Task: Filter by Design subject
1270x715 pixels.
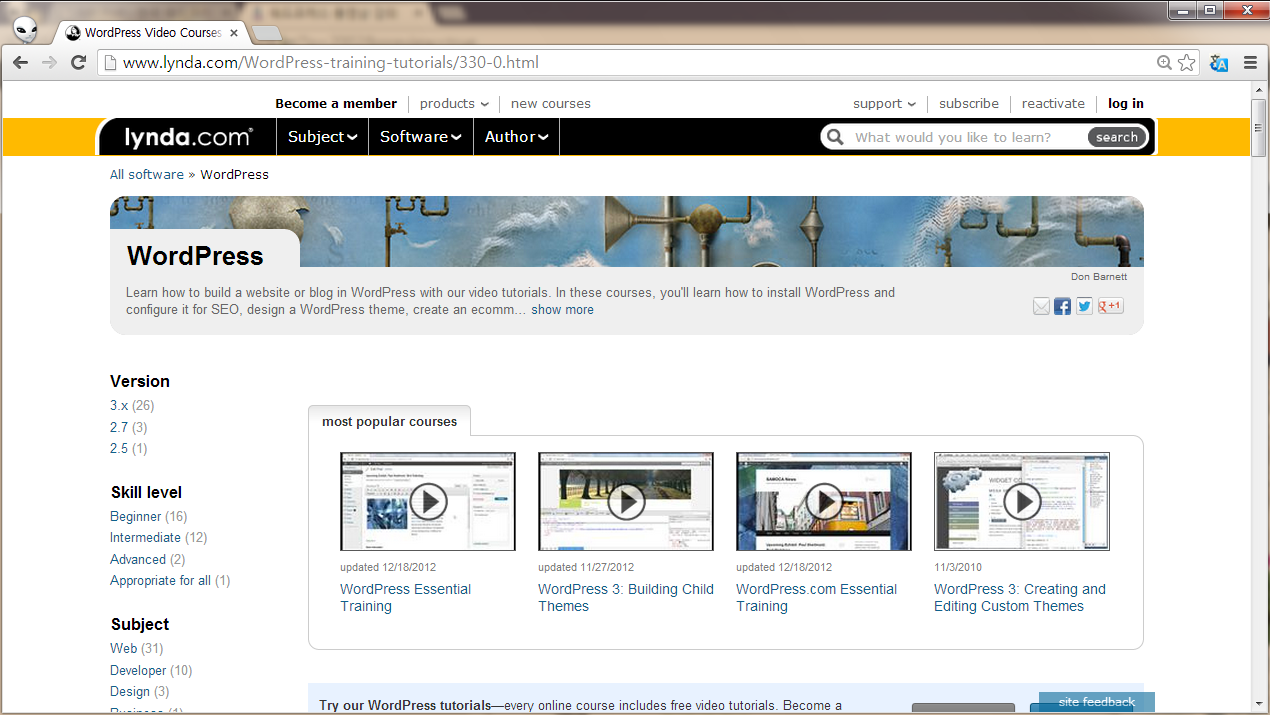Action: [x=130, y=691]
